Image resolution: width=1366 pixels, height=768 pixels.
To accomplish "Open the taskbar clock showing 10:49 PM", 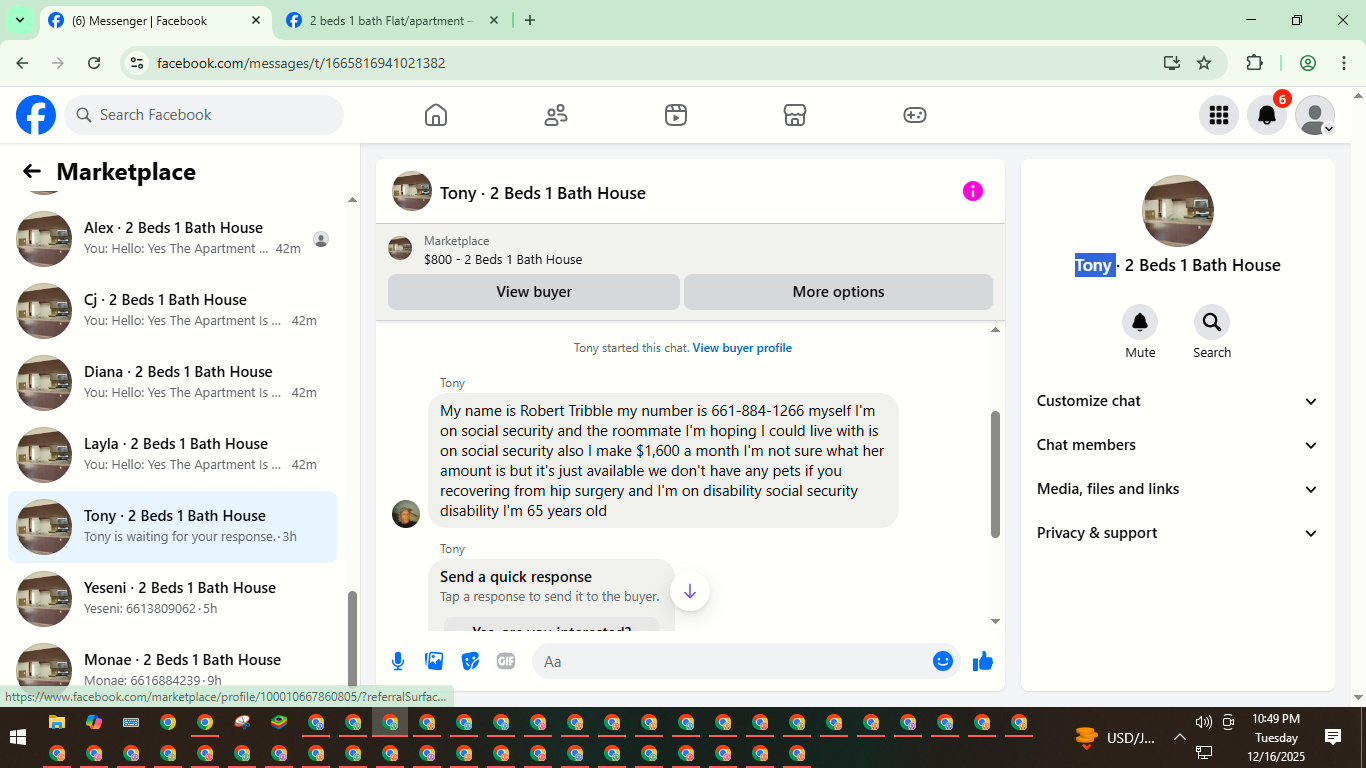I will (x=1276, y=738).
